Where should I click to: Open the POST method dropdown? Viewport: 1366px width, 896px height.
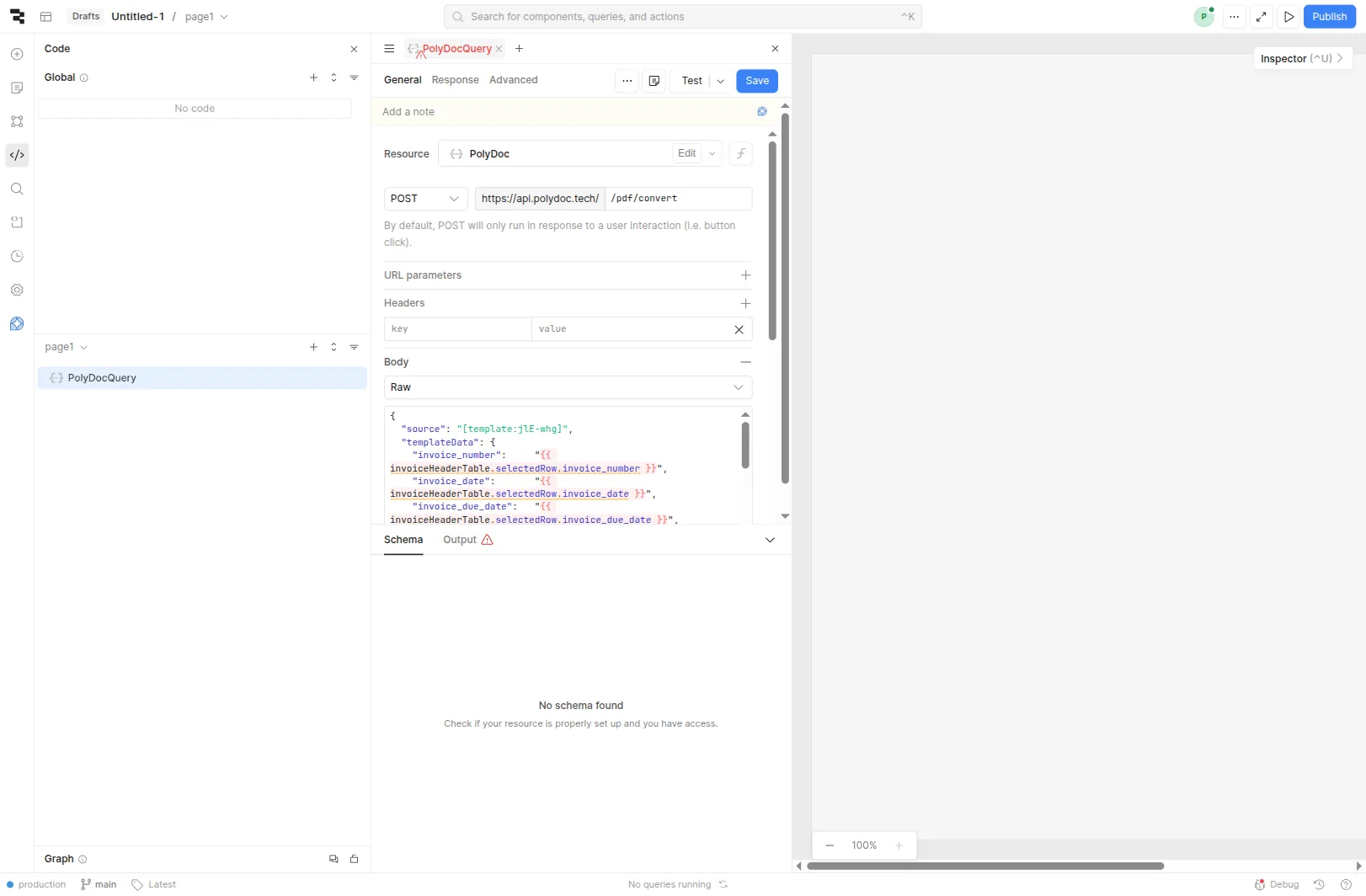(425, 199)
